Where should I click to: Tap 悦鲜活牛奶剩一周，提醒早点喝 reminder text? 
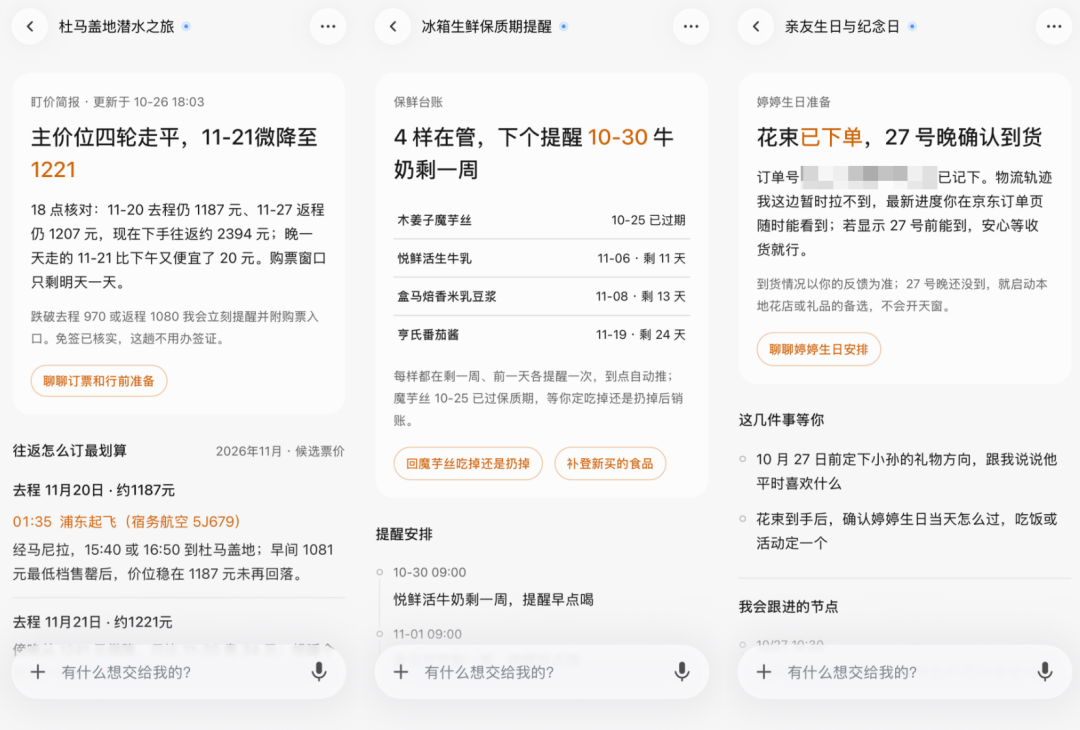click(x=493, y=599)
